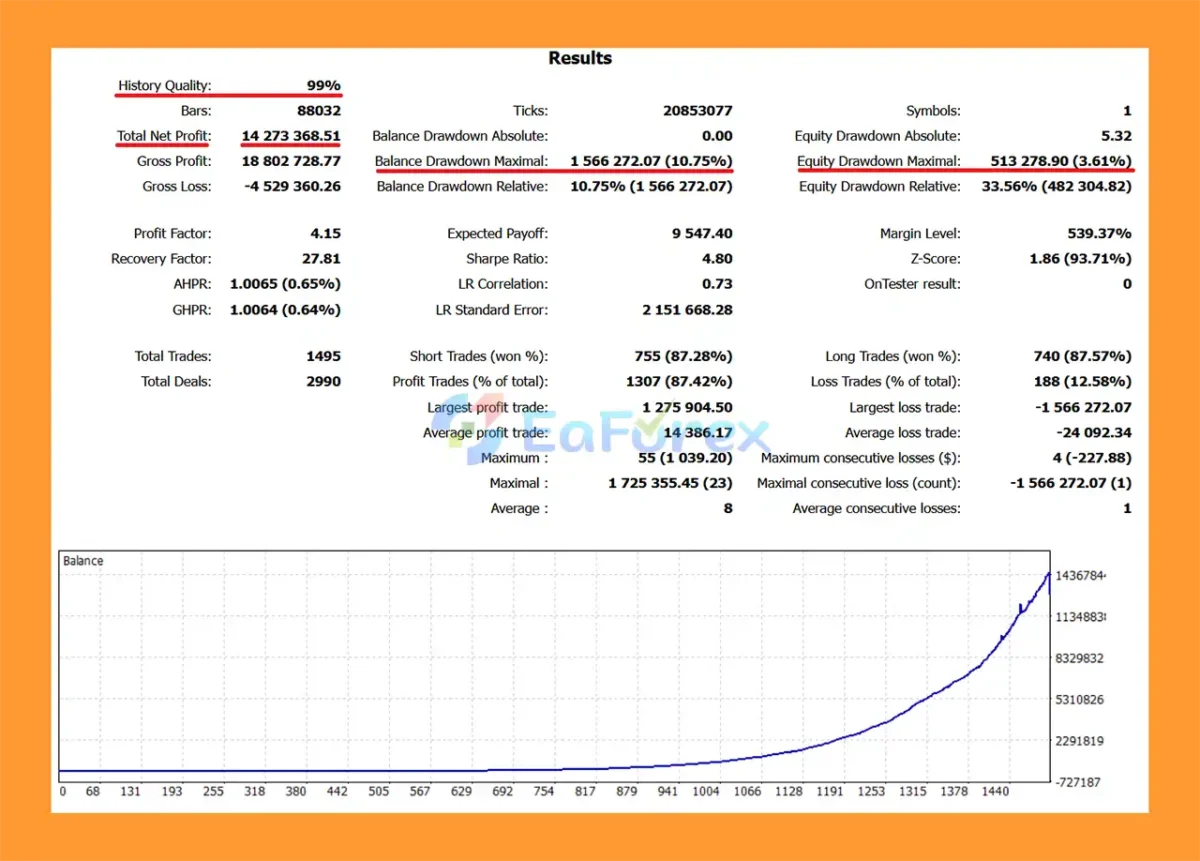Click the "History Quality:" label
Image resolution: width=1200 pixels, height=861 pixels.
[x=165, y=86]
